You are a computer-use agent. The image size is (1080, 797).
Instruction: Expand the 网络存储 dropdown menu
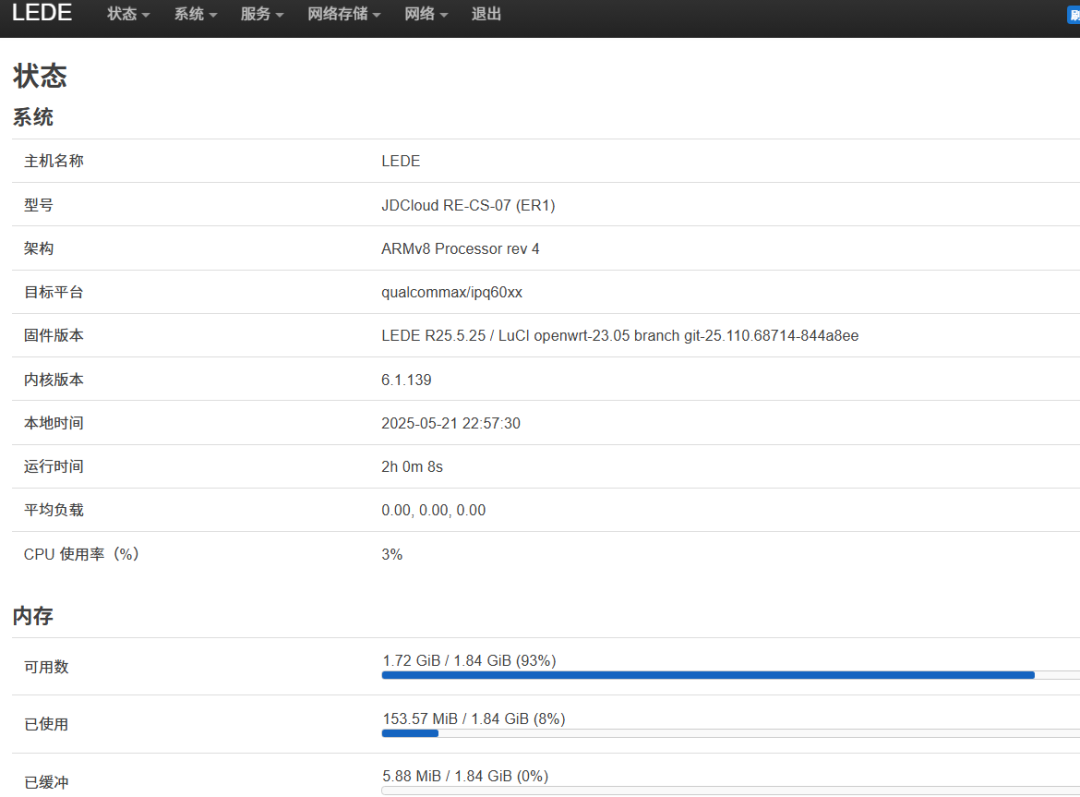tap(343, 14)
